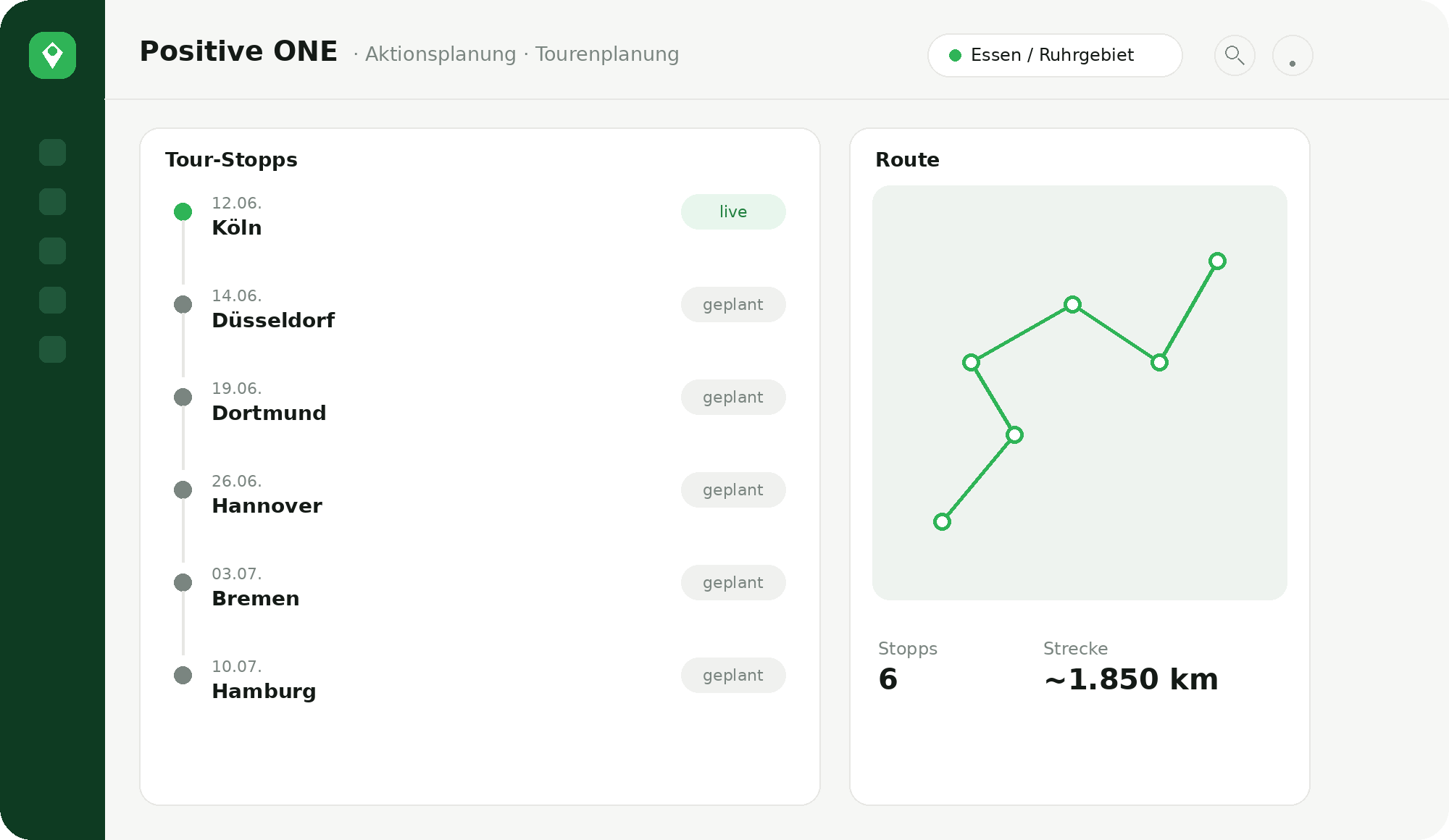The height and width of the screenshot is (840, 1449).
Task: Click the geplant badge for Dortmund
Action: [733, 397]
